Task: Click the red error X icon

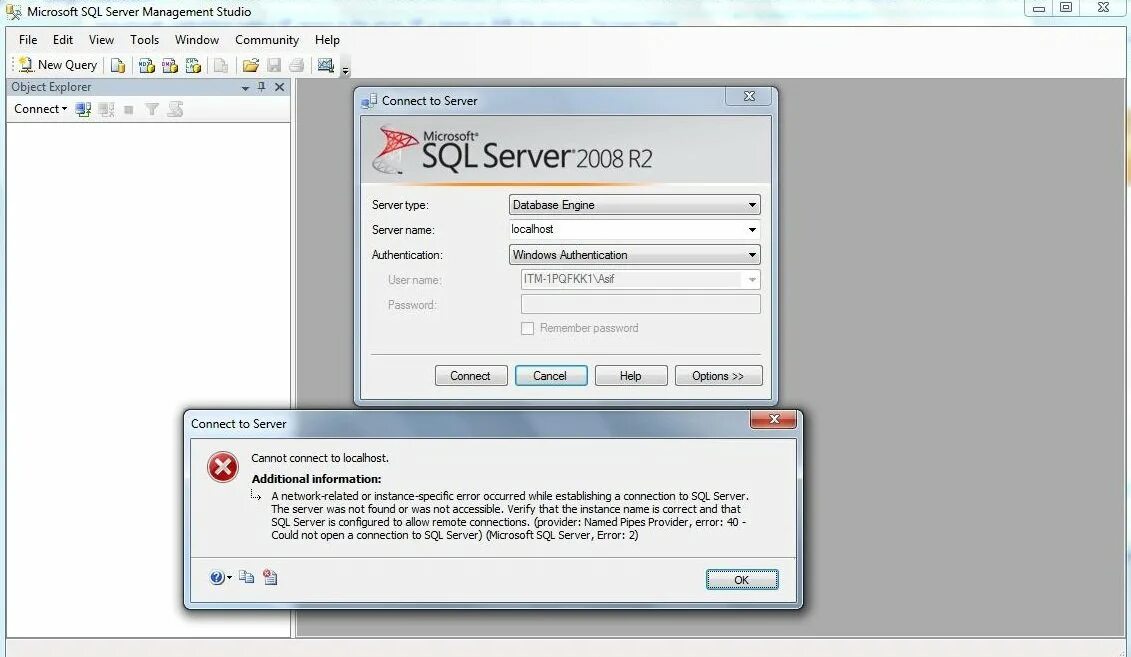Action: 223,467
